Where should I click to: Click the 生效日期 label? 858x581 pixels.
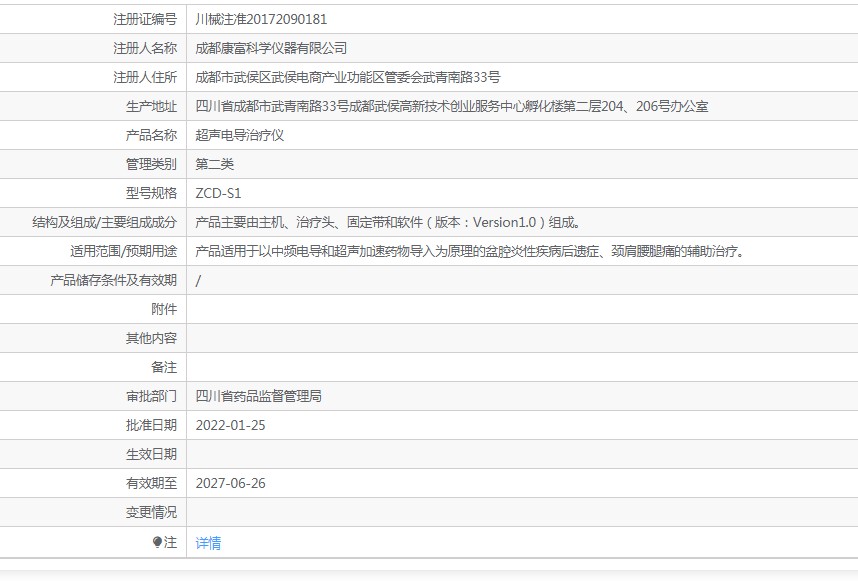pos(152,454)
